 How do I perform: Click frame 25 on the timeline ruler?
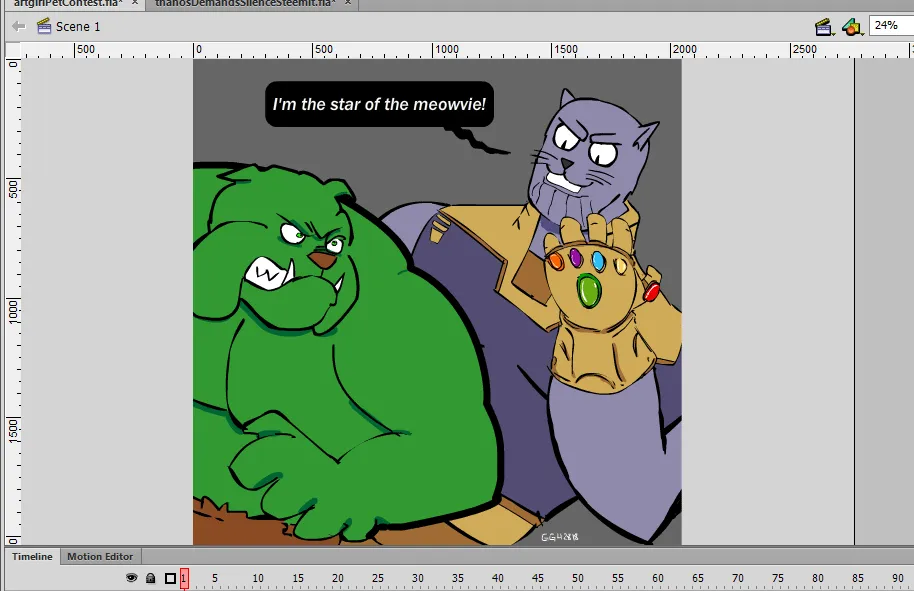pos(378,578)
